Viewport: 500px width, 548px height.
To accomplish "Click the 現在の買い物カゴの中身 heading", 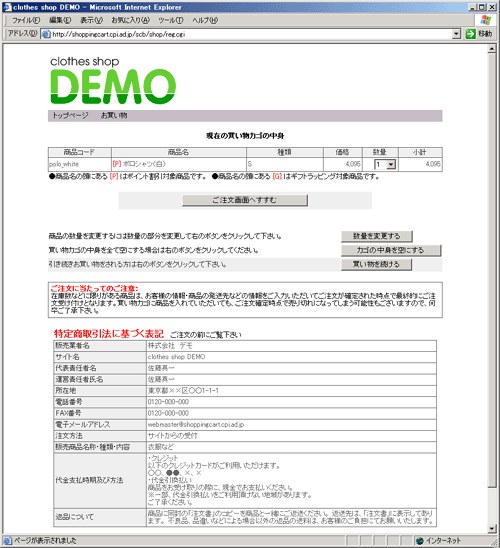I will (245, 136).
